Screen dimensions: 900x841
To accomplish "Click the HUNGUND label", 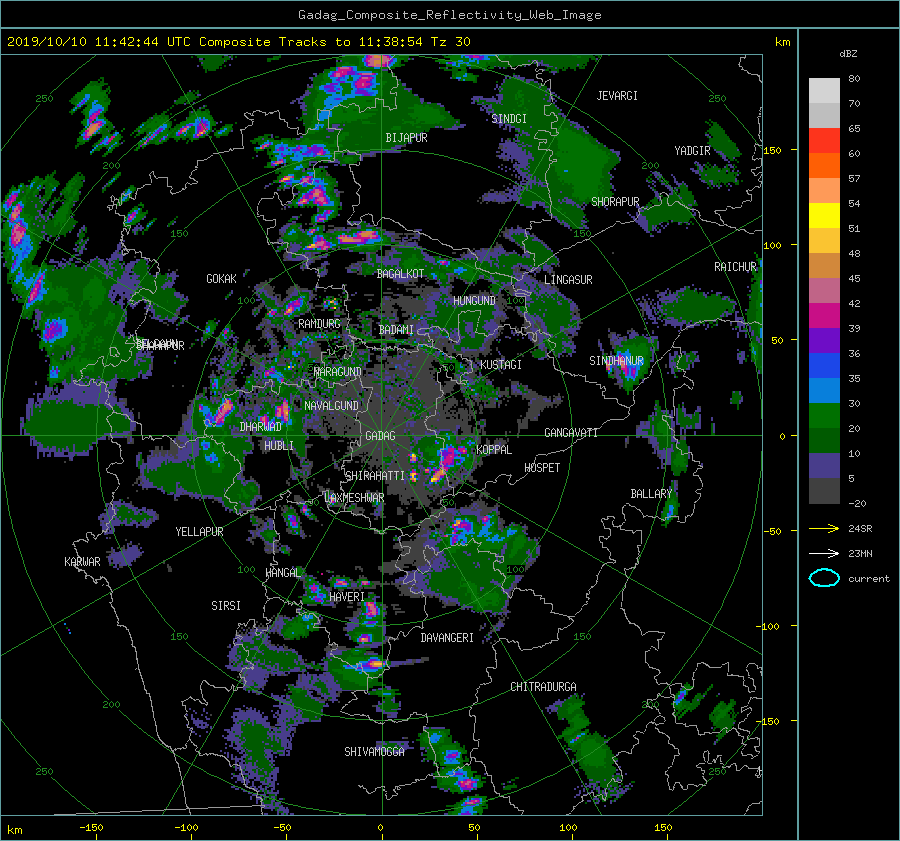I will [x=474, y=301].
